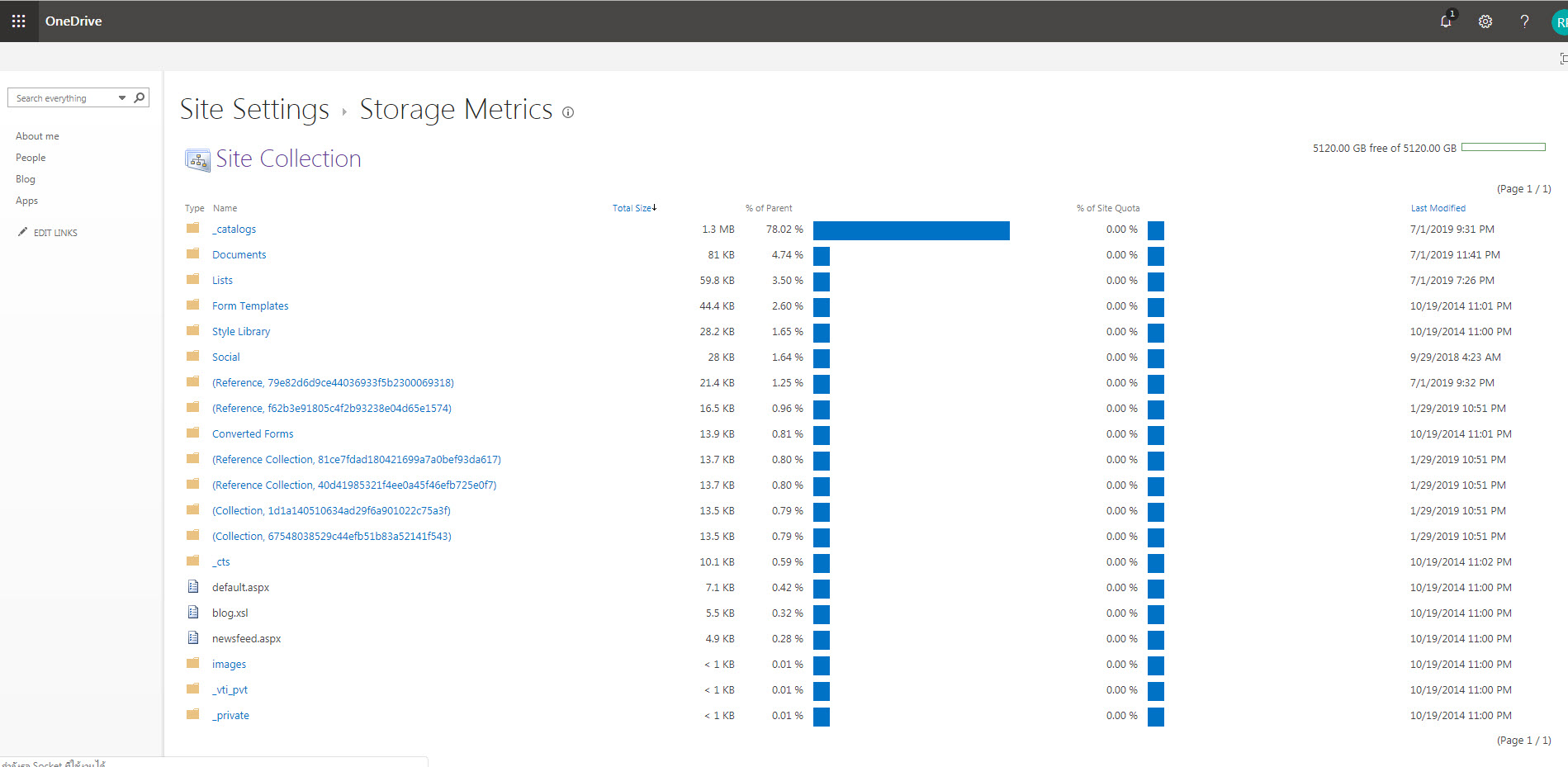Click file icon for newsfeed.aspx
The height and width of the screenshot is (767, 1568).
pyautogui.click(x=193, y=637)
